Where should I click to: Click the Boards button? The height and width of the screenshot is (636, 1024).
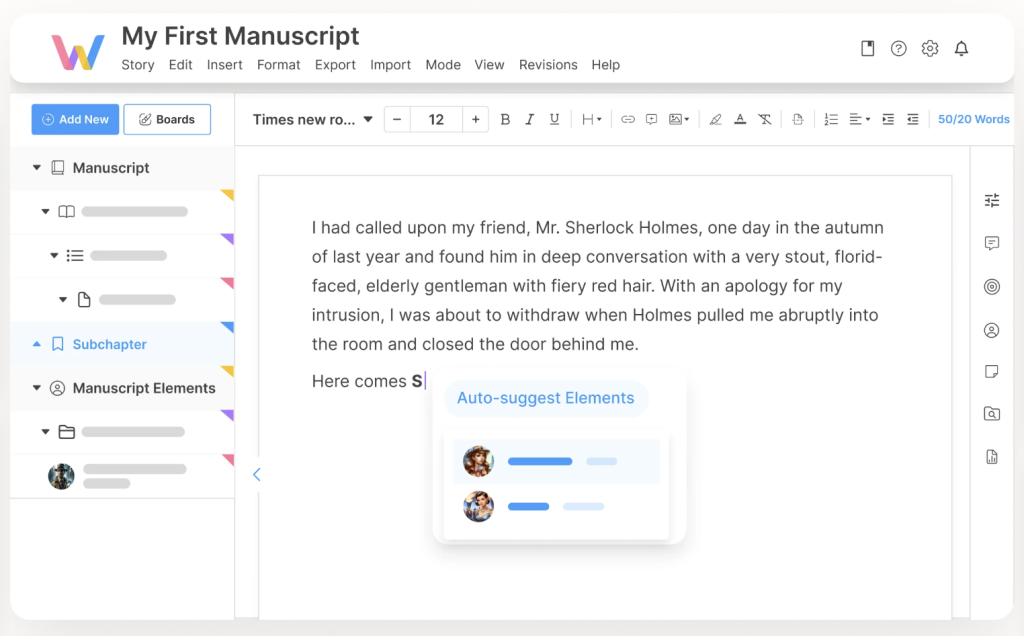point(167,119)
